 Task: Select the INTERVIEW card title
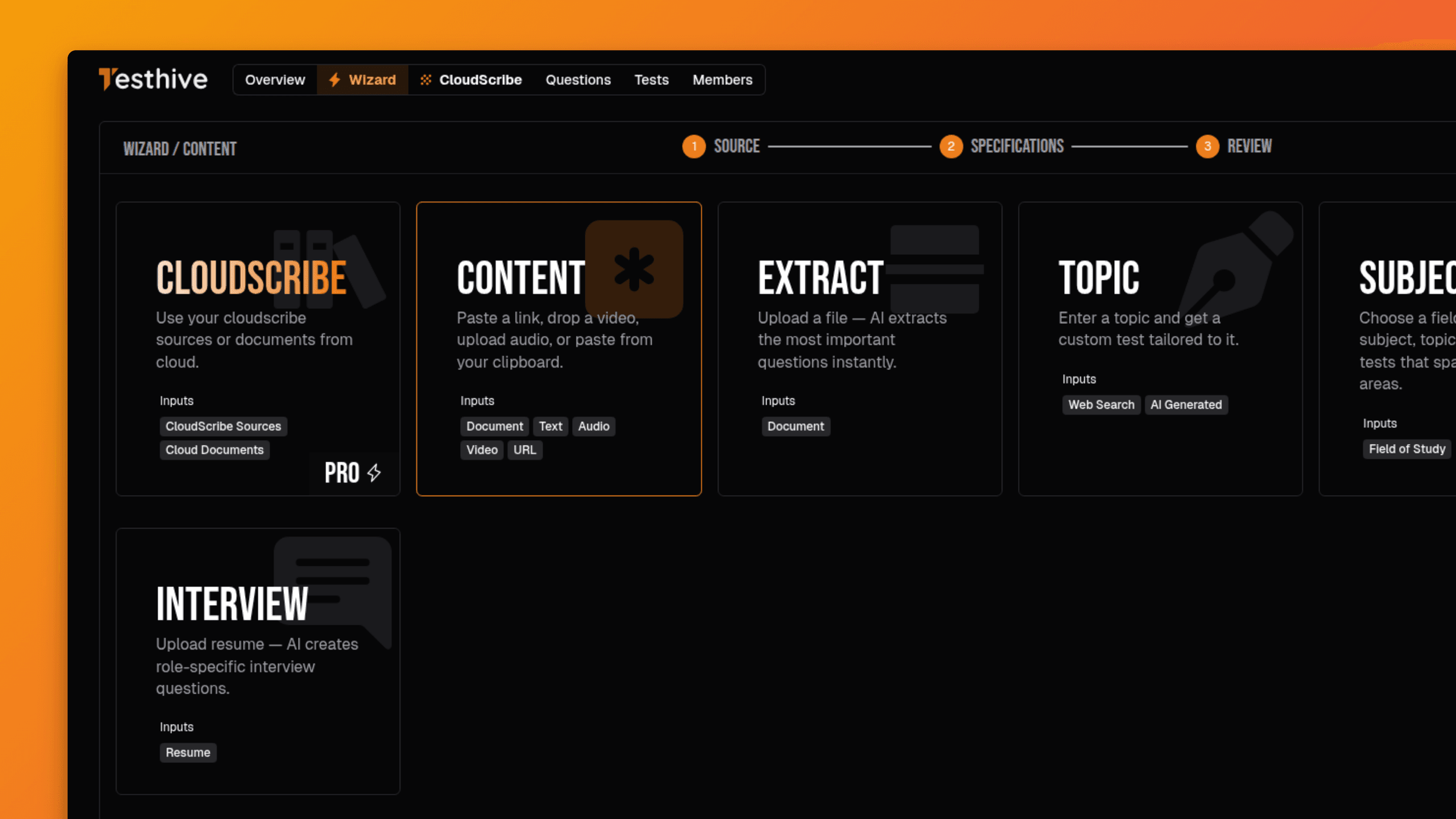tap(232, 604)
